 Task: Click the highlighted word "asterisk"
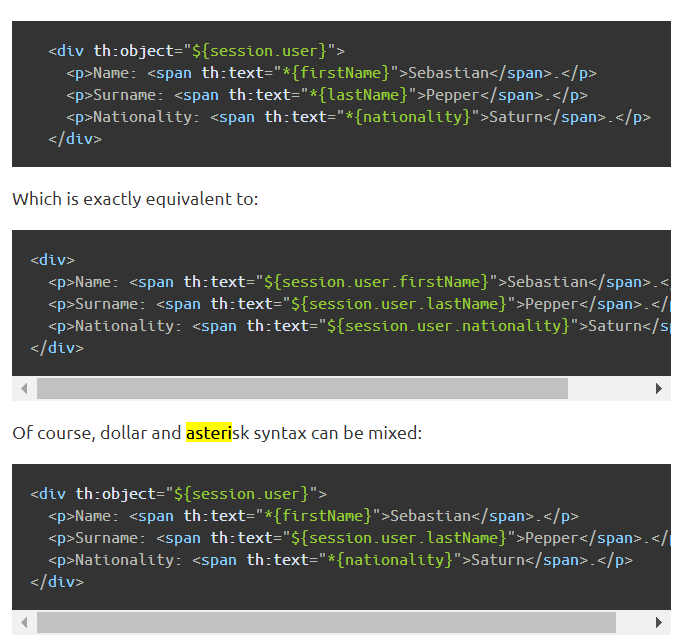click(x=217, y=433)
